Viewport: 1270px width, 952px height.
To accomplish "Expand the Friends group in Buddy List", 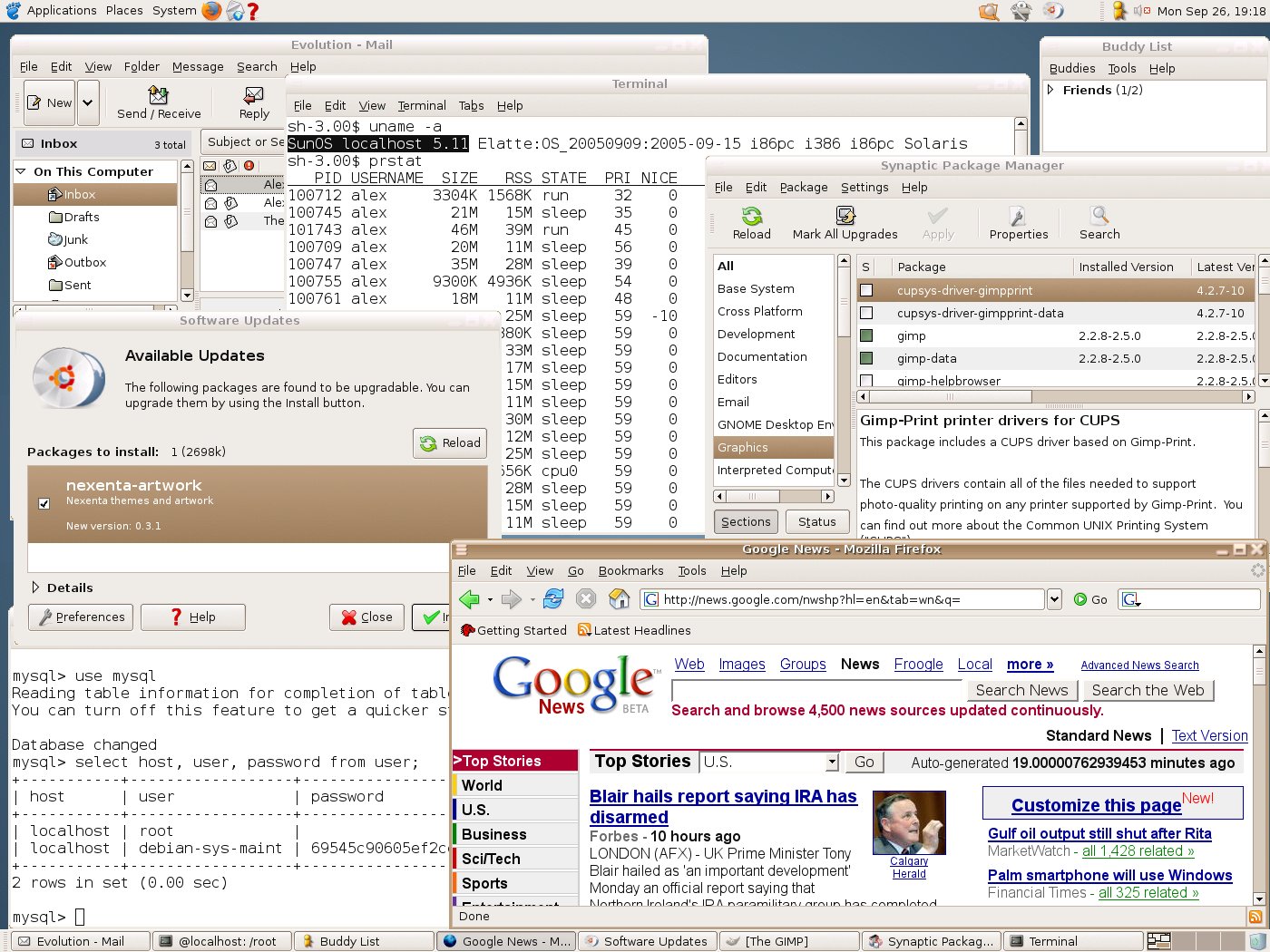I will pos(1051,90).
